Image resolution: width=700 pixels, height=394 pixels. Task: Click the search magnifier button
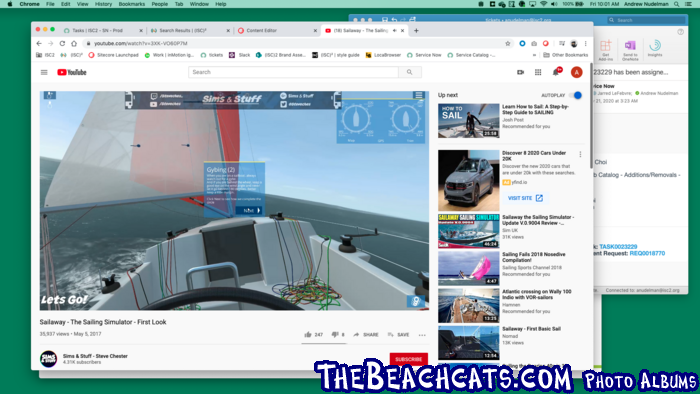pos(409,72)
